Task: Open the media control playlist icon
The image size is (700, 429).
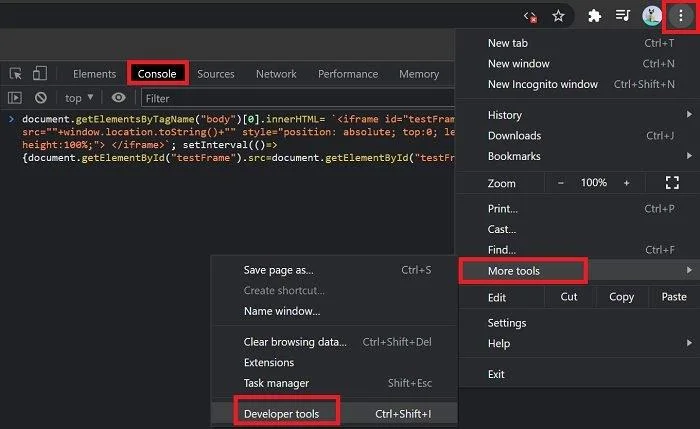Action: [x=622, y=16]
